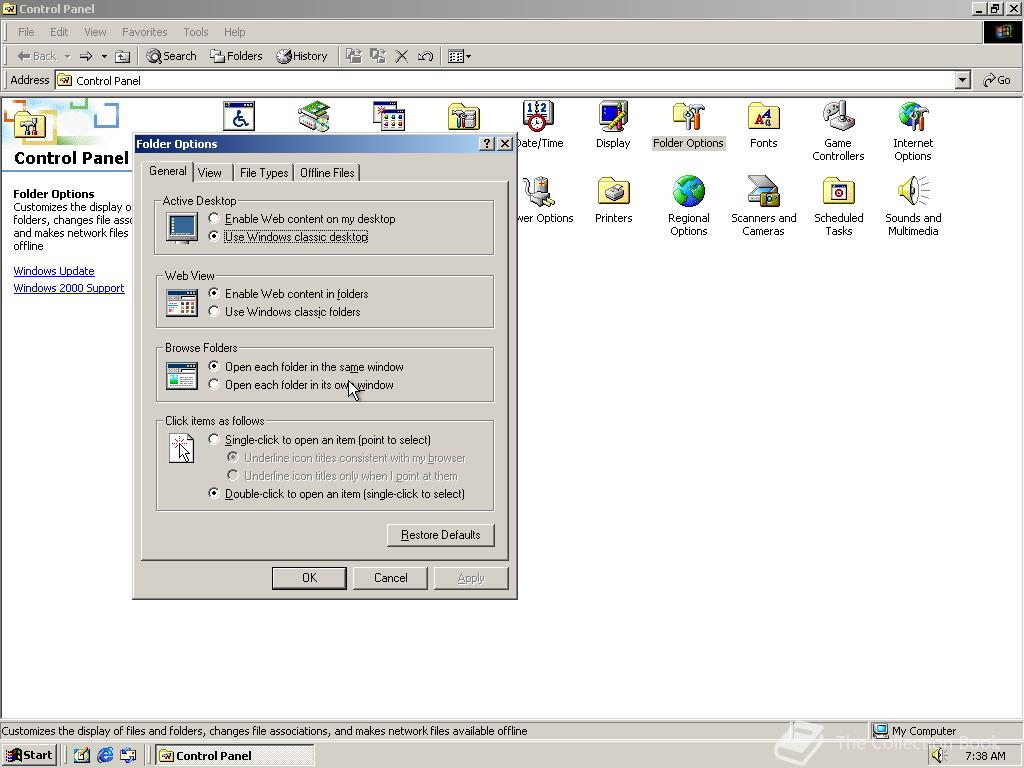Open the Views toolbar dropdown
Screen dimensions: 1024x768
click(460, 56)
